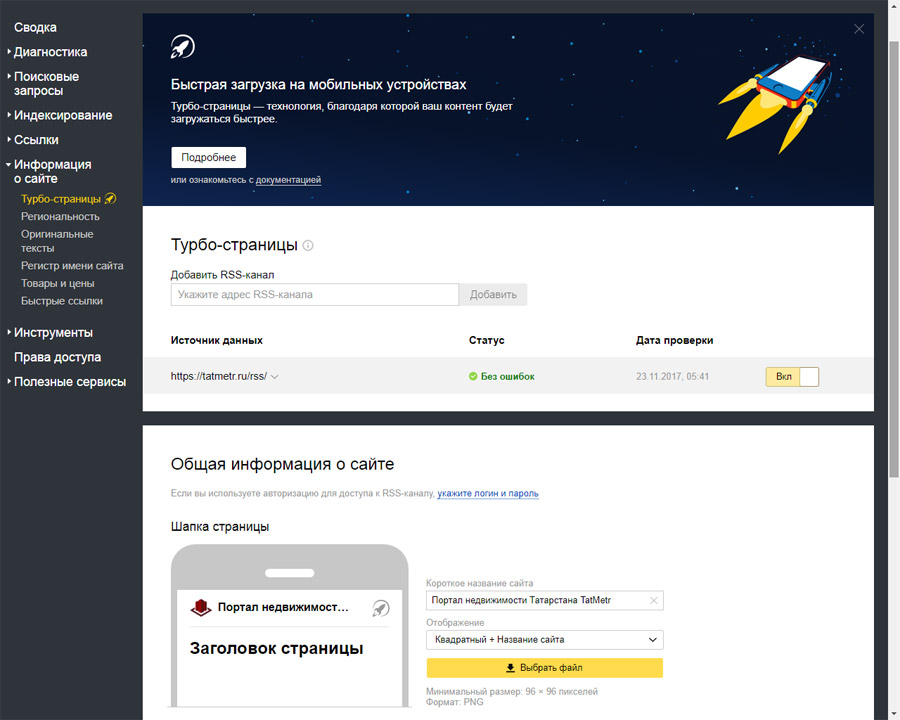Viewport: 900px width, 720px height.
Task: Click the Заголовок страницы preview text
Action: pos(277,648)
